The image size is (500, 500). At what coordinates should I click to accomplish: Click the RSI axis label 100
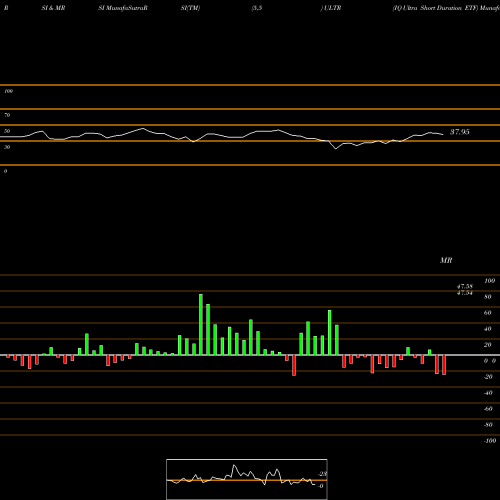[x=8, y=91]
